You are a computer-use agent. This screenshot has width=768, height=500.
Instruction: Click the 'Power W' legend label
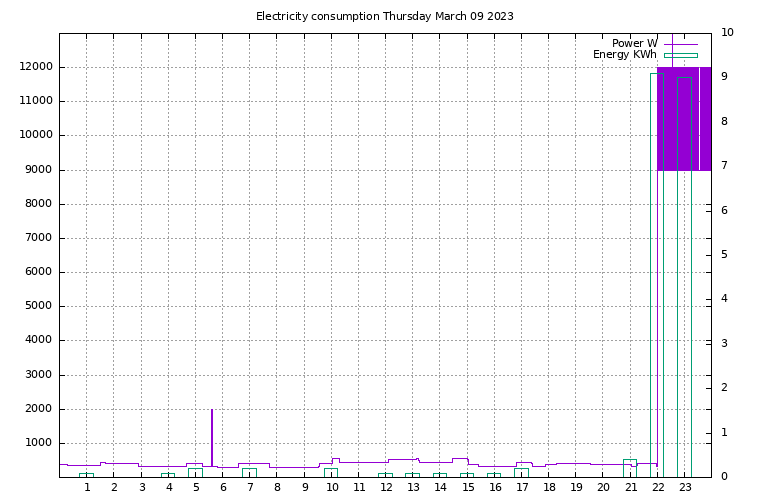634,44
